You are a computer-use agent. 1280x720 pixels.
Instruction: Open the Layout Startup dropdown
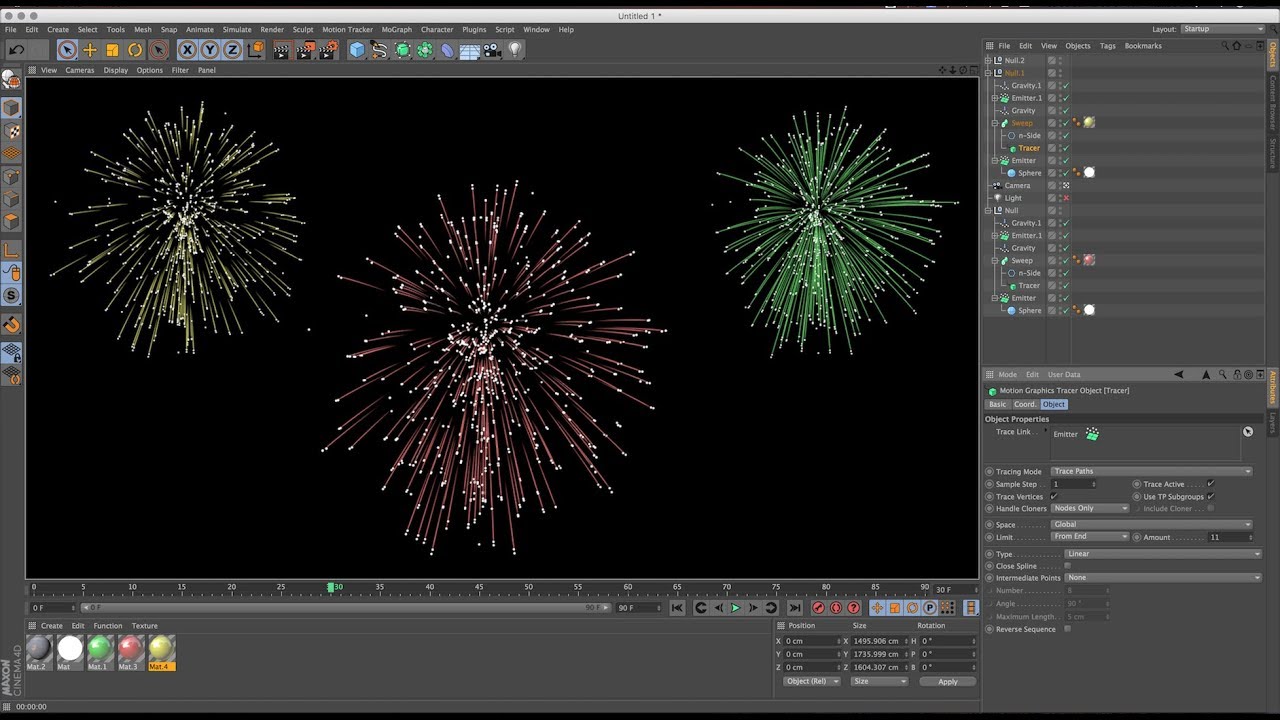coord(1223,29)
